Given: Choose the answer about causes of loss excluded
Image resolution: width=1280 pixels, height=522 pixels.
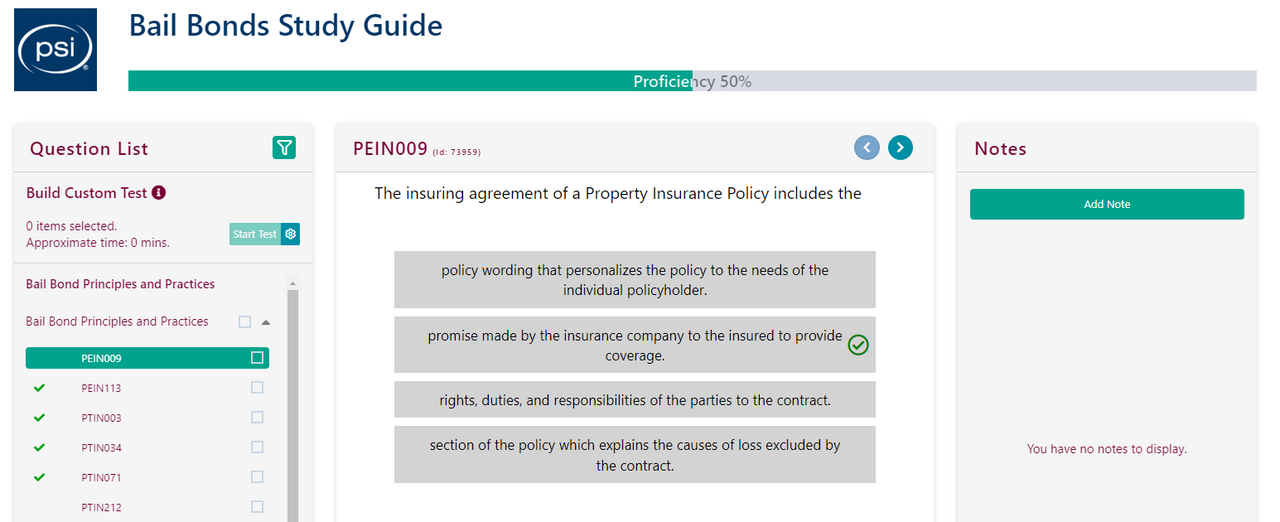Looking at the screenshot, I should 634,455.
